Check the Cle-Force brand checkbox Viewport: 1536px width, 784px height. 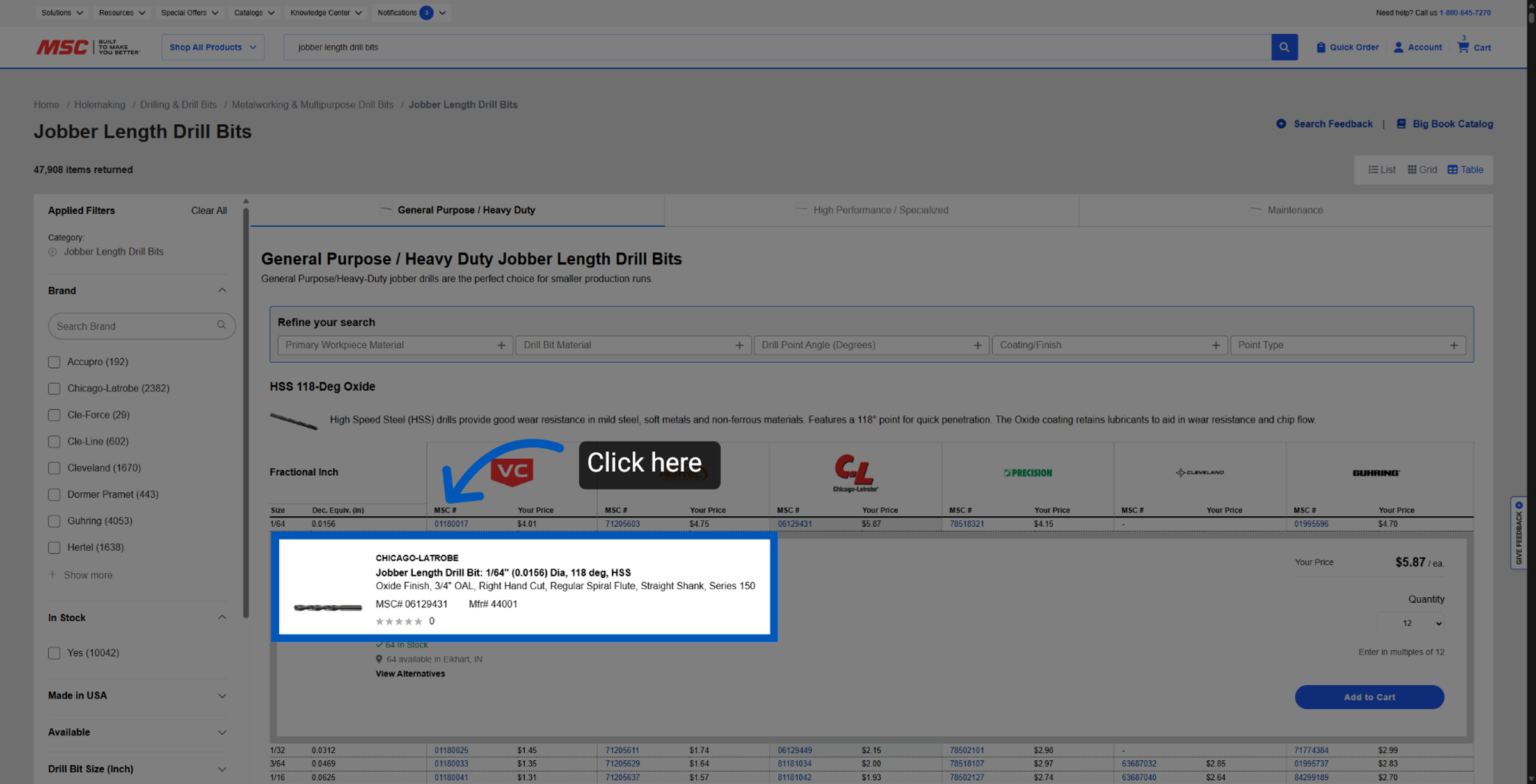point(54,415)
